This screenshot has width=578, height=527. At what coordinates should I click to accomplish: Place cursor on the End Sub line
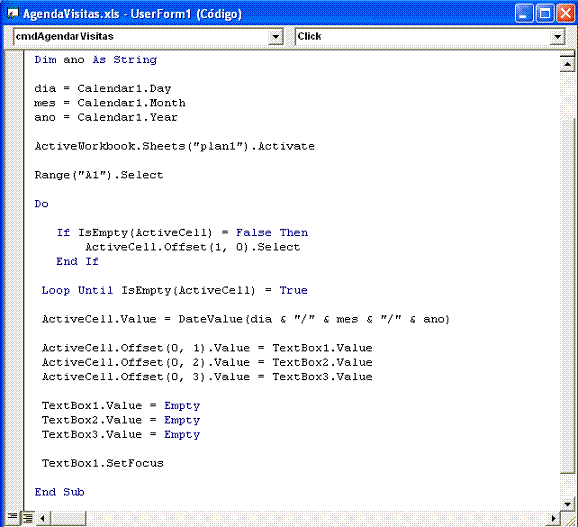click(x=59, y=492)
